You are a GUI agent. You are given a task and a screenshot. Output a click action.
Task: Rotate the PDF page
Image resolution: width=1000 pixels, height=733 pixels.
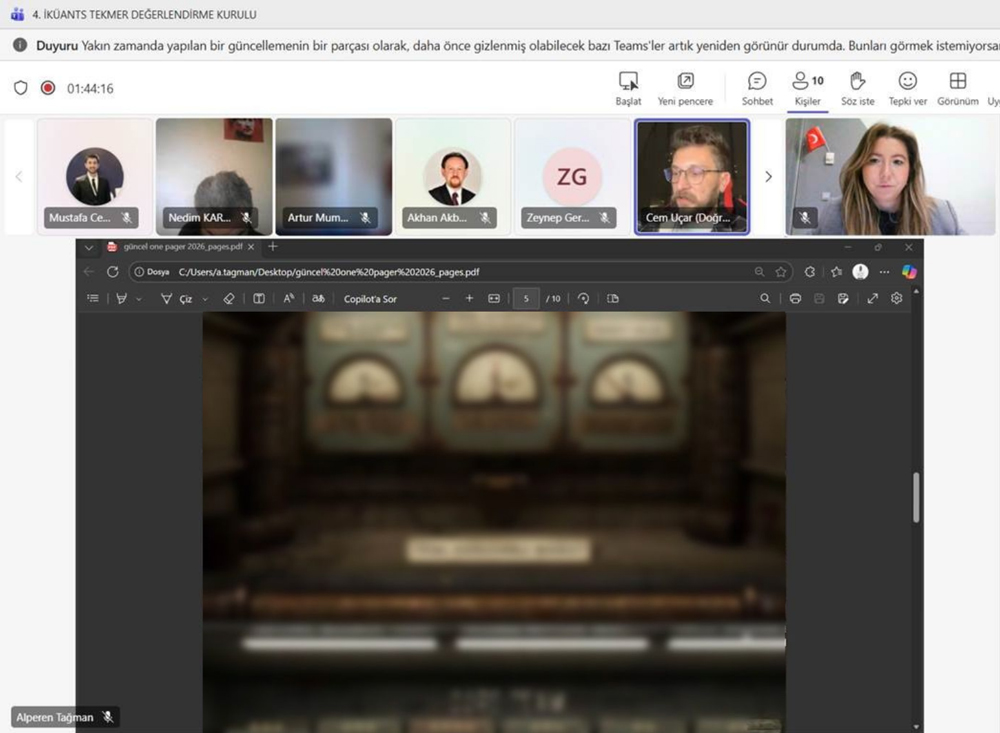[x=584, y=298]
